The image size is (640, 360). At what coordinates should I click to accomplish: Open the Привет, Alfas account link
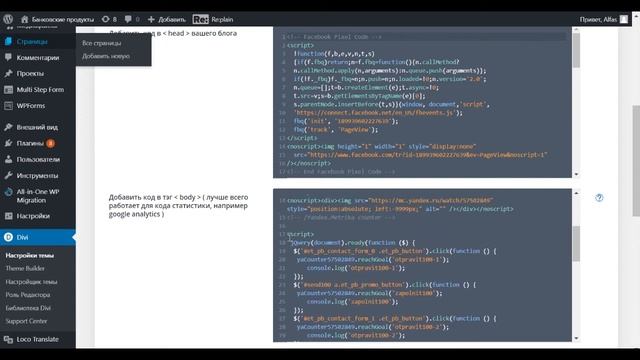pyautogui.click(x=598, y=19)
